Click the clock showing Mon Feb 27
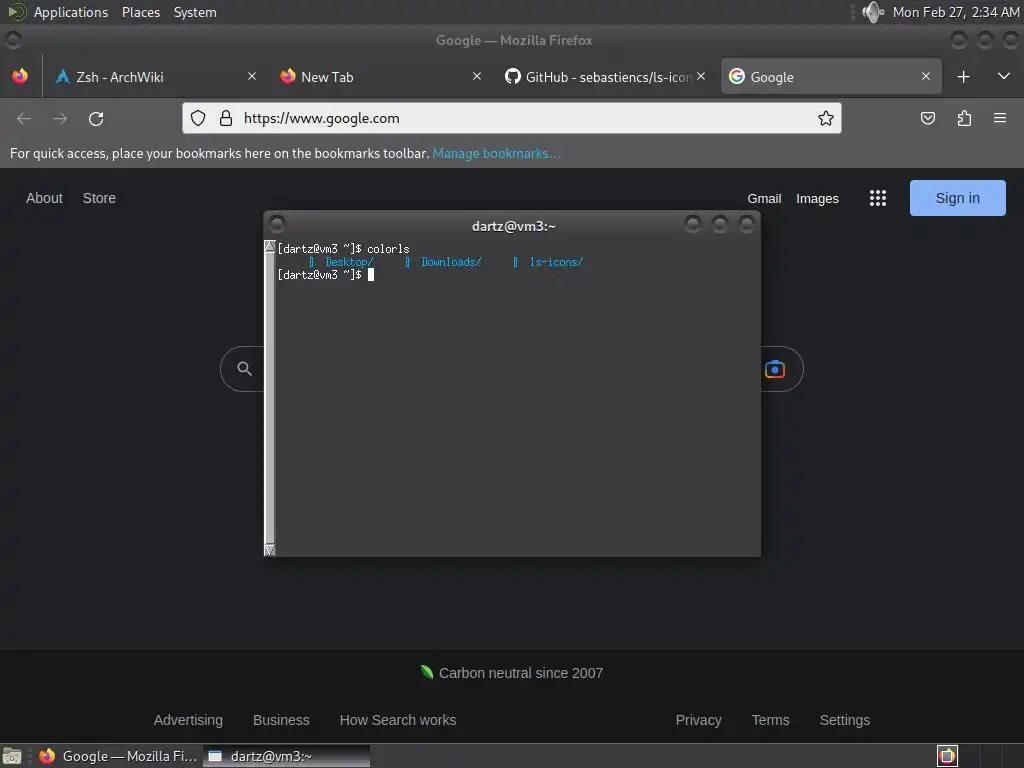Screen dimensions: 1024x768 (x=955, y=12)
